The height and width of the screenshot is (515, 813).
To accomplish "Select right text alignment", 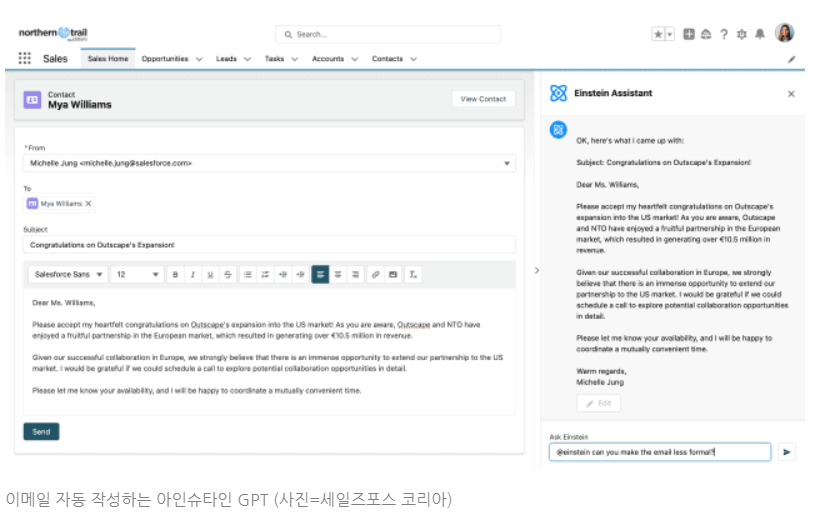I will 356,274.
